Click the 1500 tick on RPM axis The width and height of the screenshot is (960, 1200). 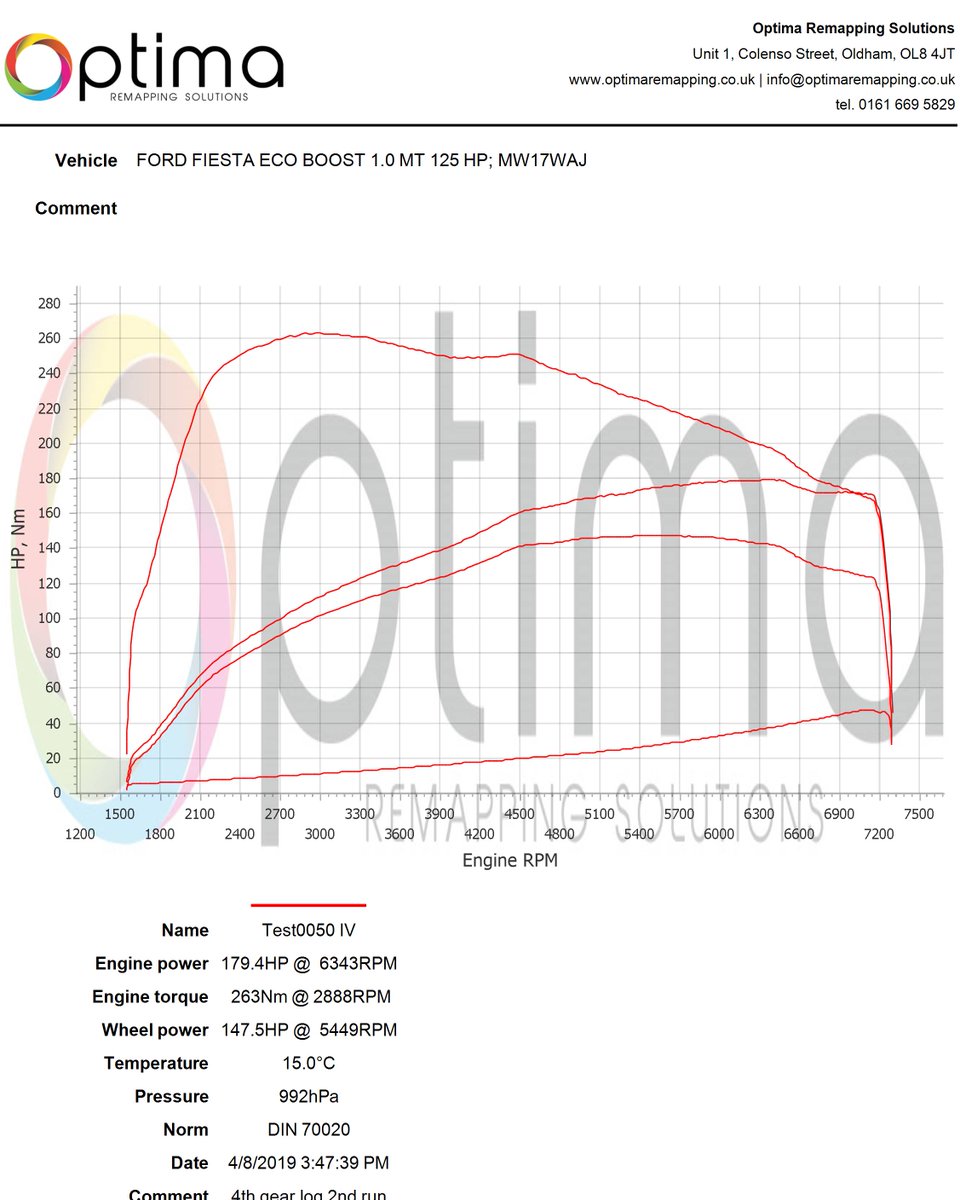(x=120, y=814)
